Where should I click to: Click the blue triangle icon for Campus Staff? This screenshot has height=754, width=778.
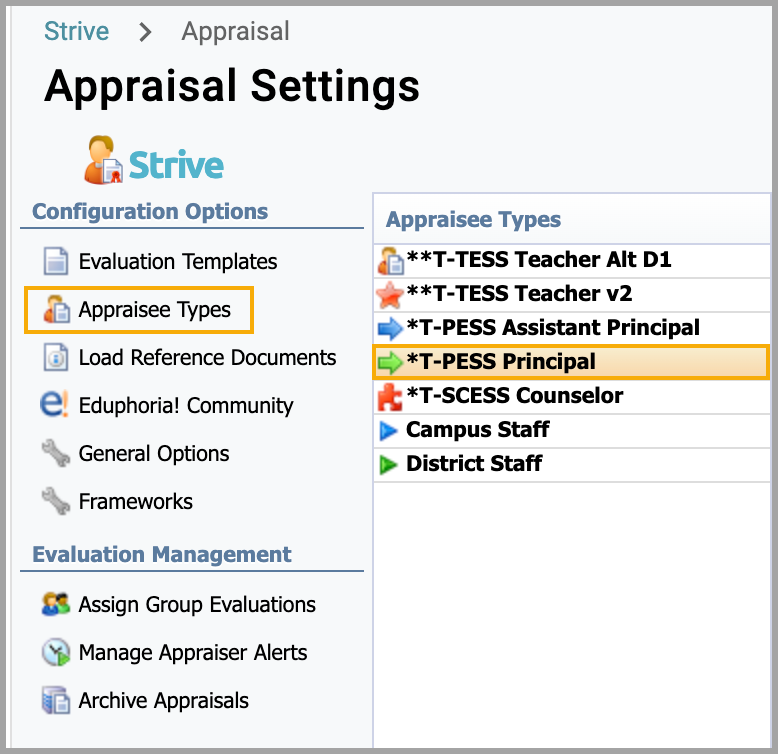coord(388,431)
